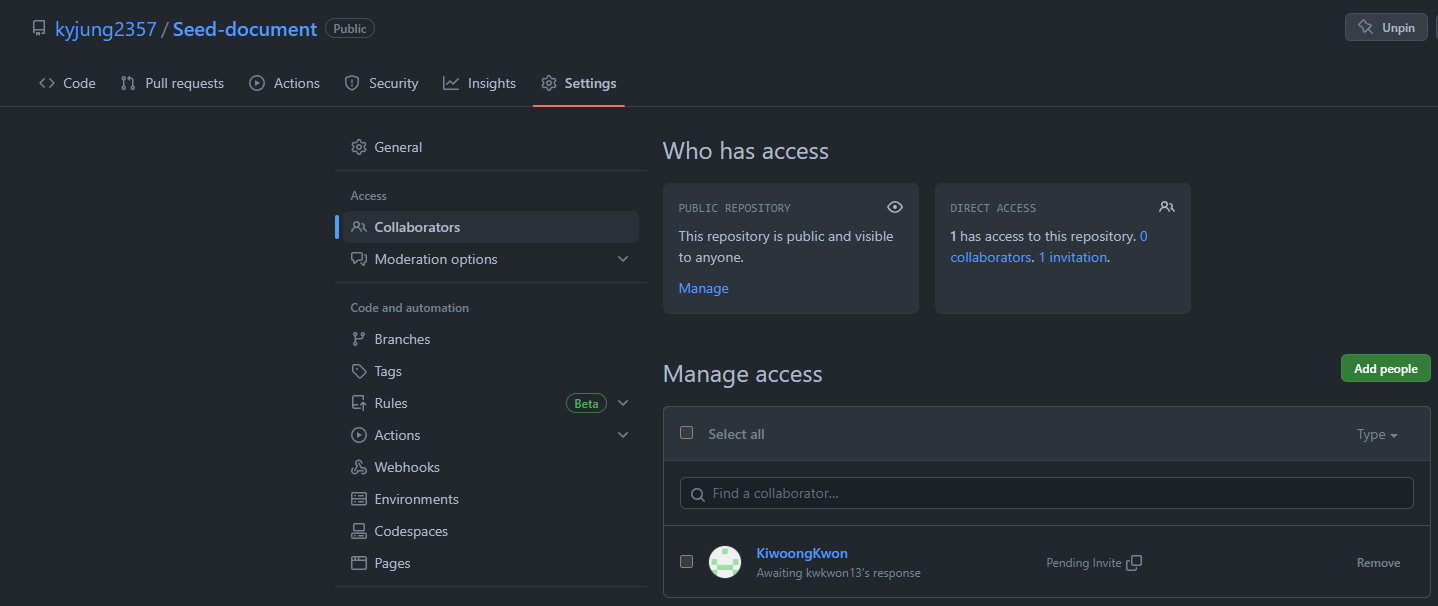Image resolution: width=1438 pixels, height=606 pixels.
Task: Open Tags settings
Action: coord(491,371)
